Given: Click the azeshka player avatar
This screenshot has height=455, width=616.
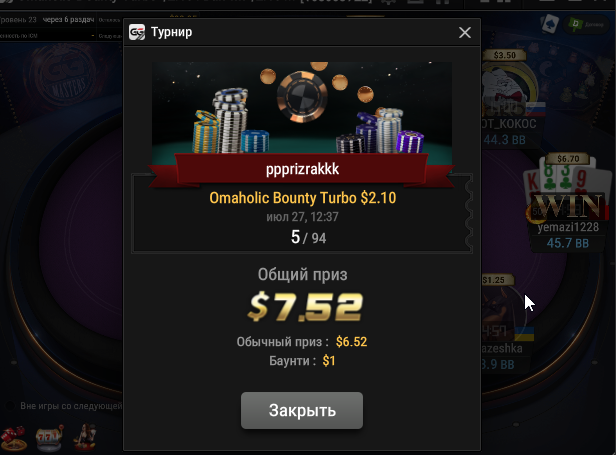Looking at the screenshot, I should pos(499,310).
